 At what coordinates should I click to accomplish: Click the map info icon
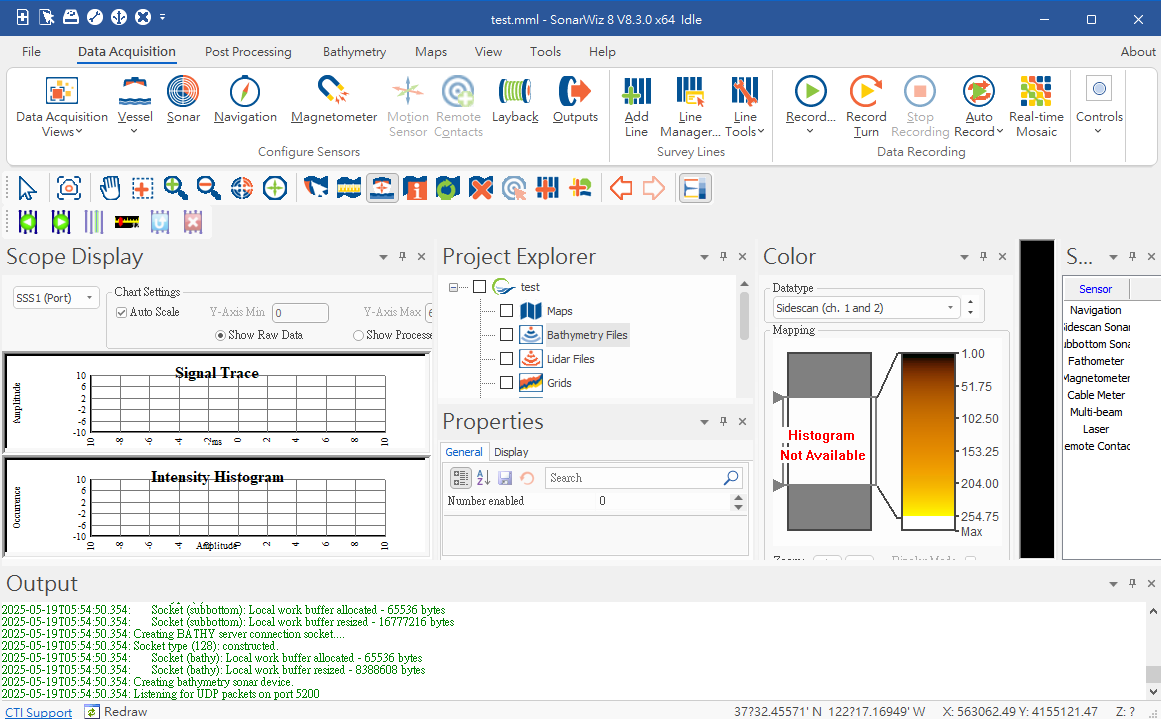[x=415, y=188]
